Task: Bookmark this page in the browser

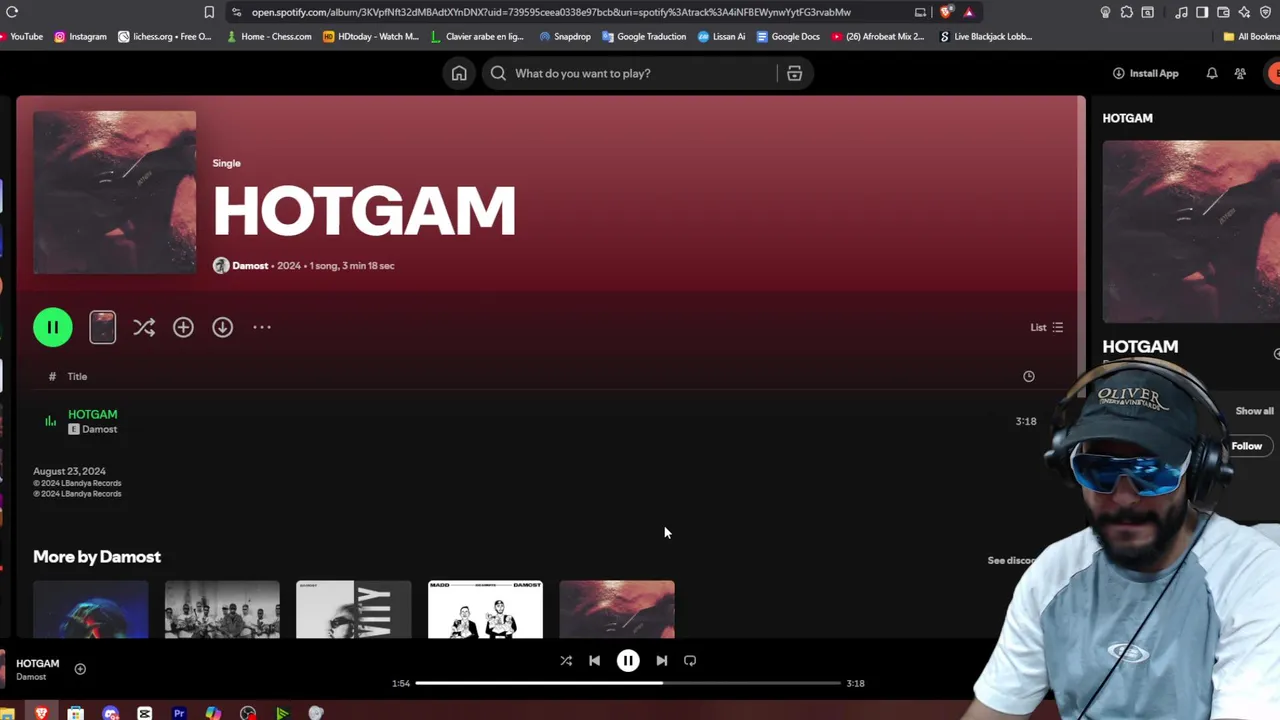Action: coord(209,12)
